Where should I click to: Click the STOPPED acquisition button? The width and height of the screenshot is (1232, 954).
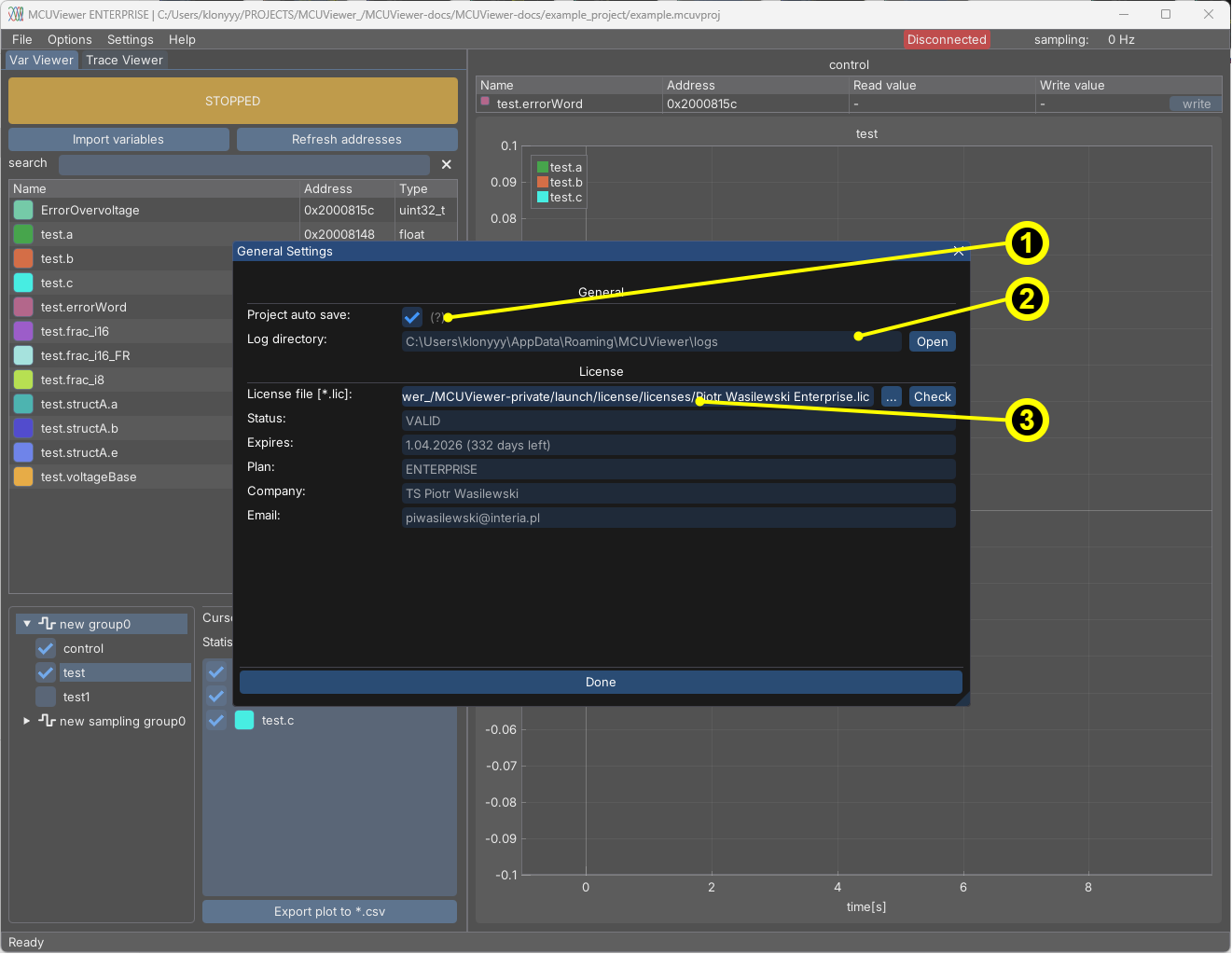click(x=233, y=101)
